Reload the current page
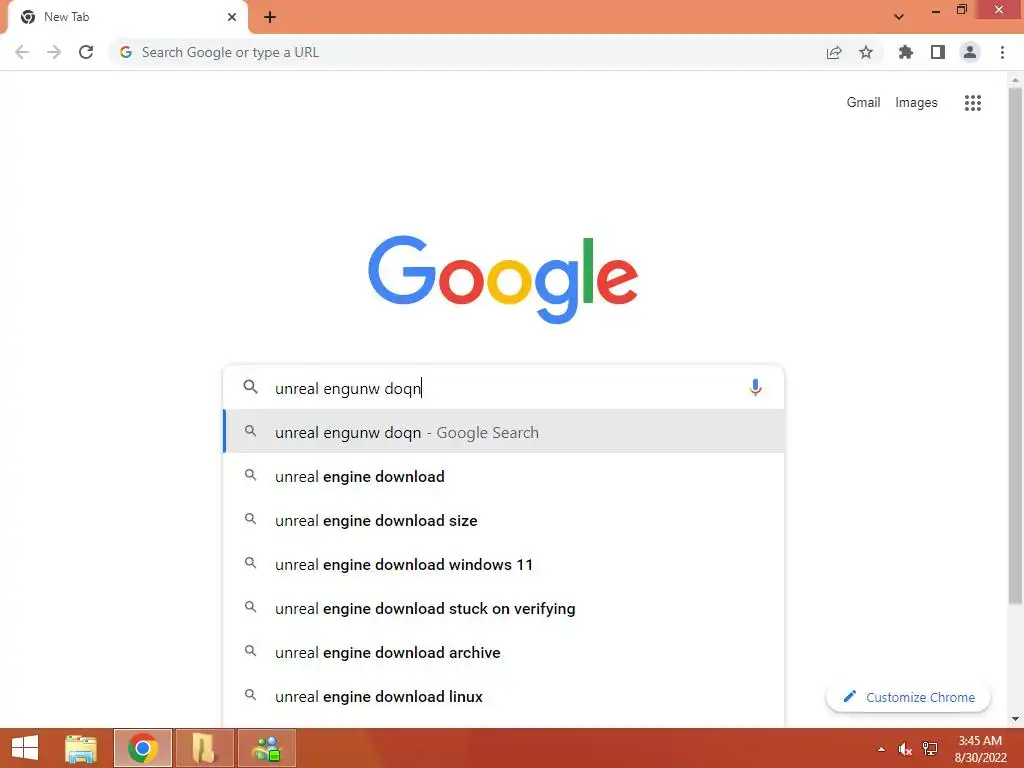1024x768 pixels. click(86, 52)
